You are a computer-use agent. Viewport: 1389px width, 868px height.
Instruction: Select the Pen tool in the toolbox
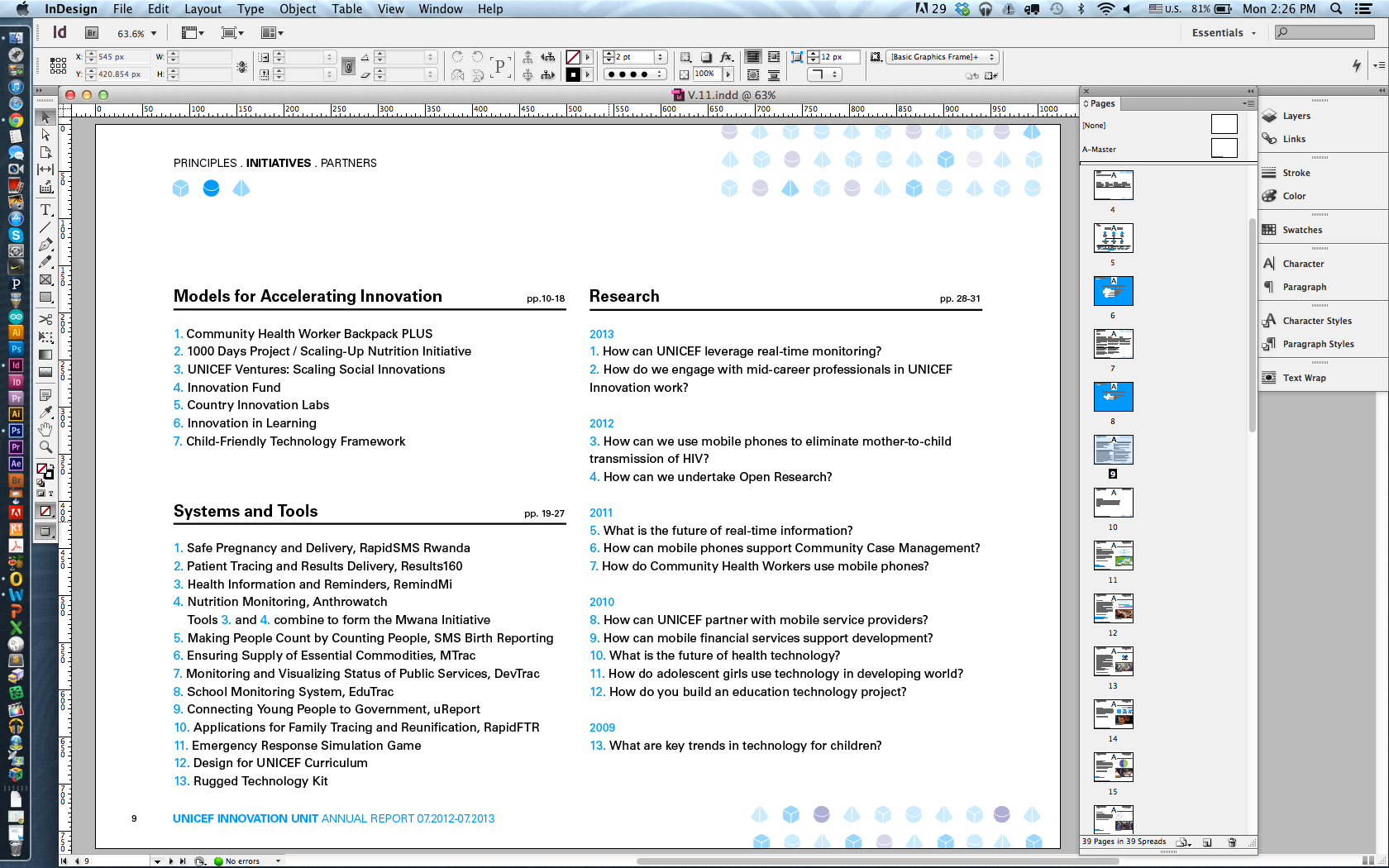(46, 245)
